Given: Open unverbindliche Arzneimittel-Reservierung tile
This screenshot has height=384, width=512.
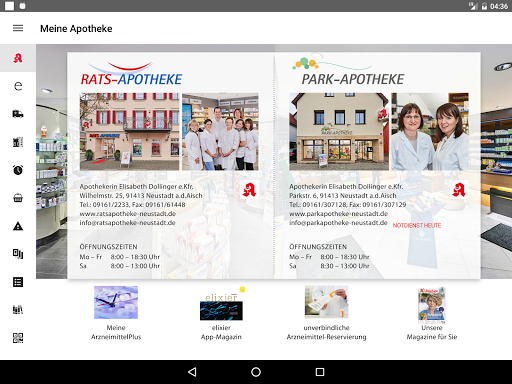Looking at the screenshot, I should [327, 313].
